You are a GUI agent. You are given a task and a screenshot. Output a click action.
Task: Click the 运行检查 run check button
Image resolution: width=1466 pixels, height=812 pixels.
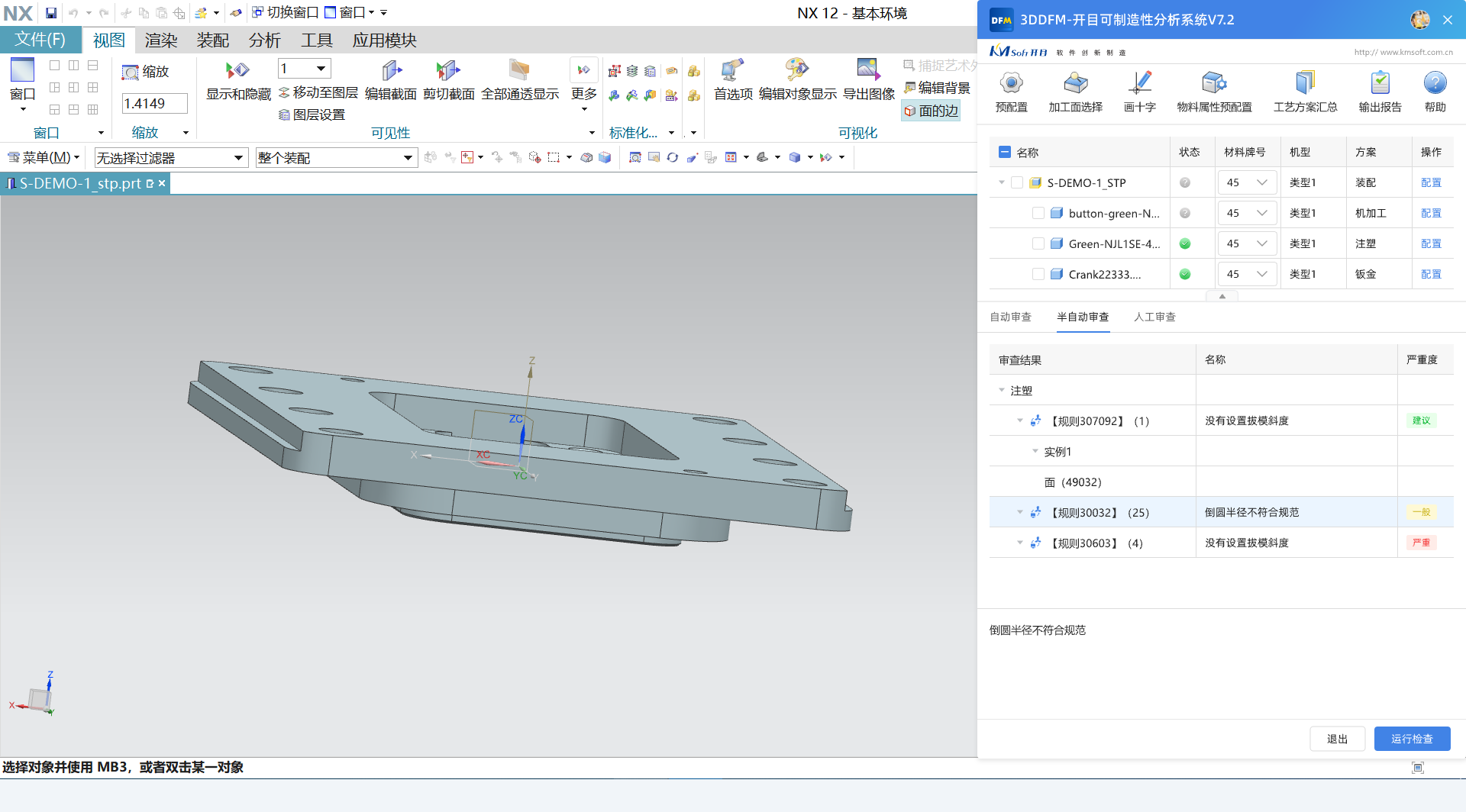(x=1412, y=739)
